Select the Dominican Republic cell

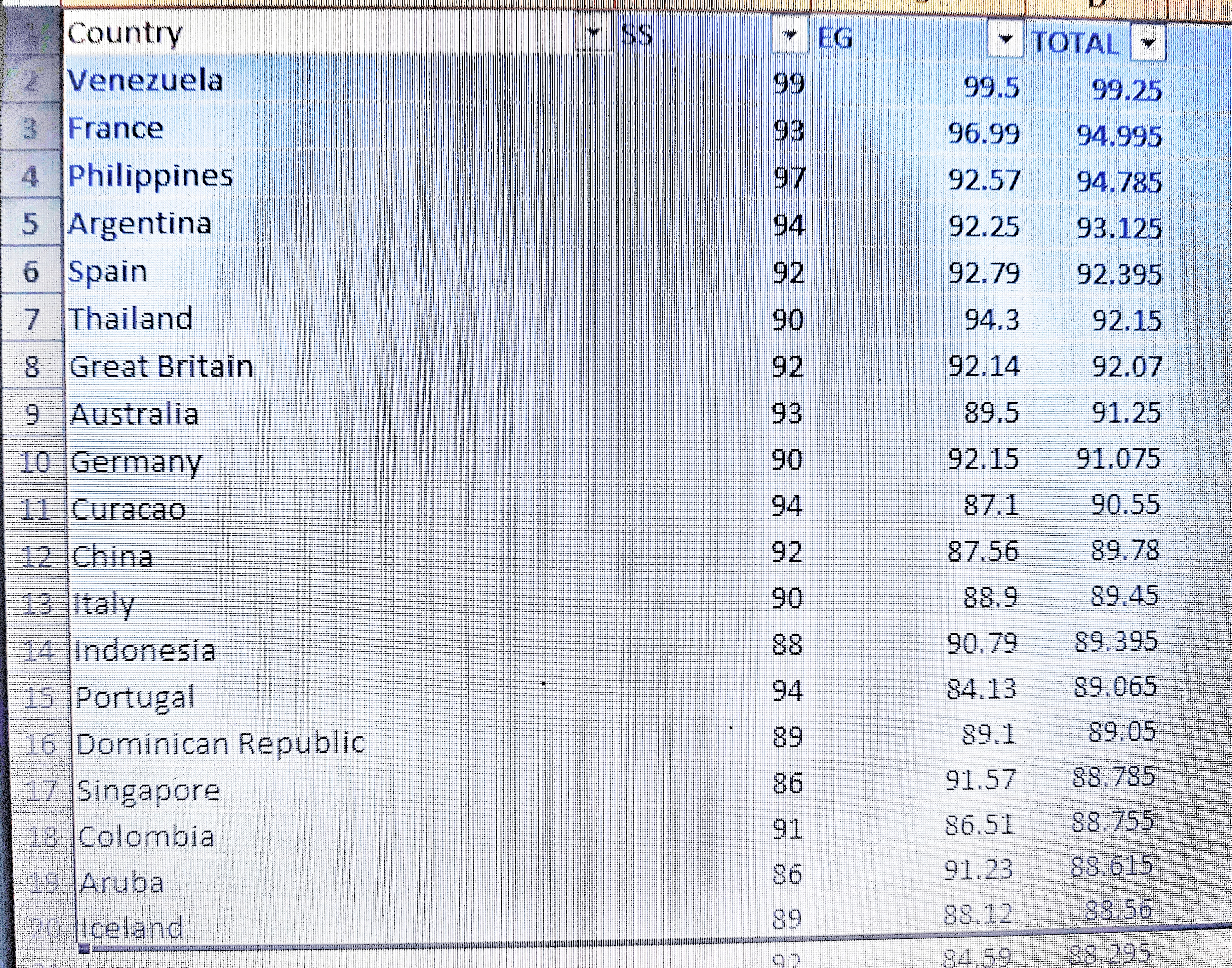pyautogui.click(x=220, y=744)
